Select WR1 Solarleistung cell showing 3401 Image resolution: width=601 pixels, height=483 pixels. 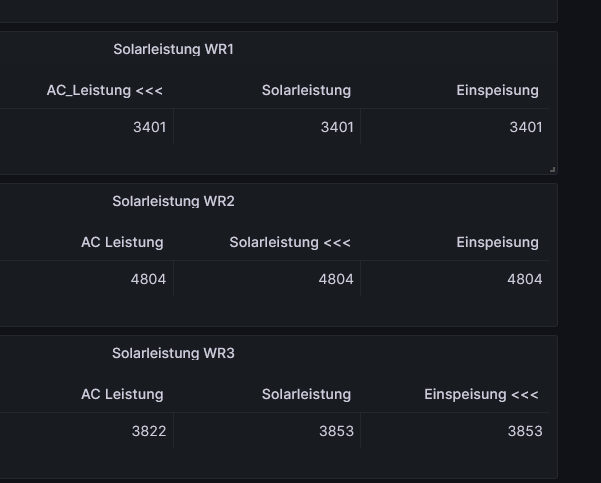[x=337, y=127]
